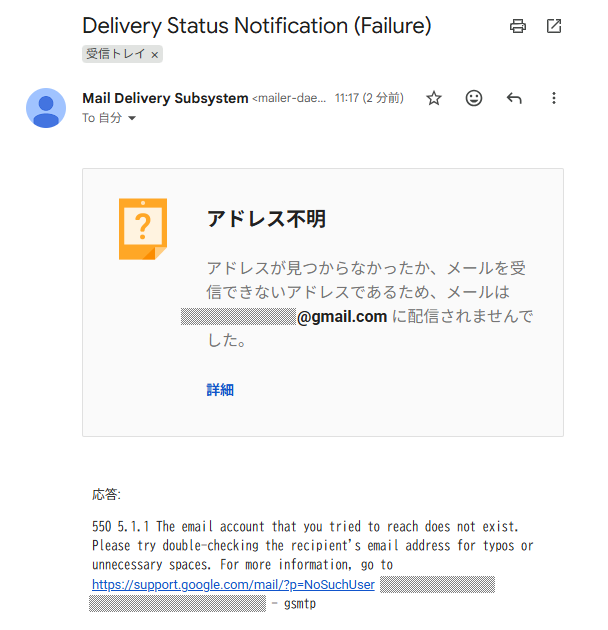The image size is (608, 630).
Task: Add an emoji reaction to the message
Action: pyautogui.click(x=474, y=98)
